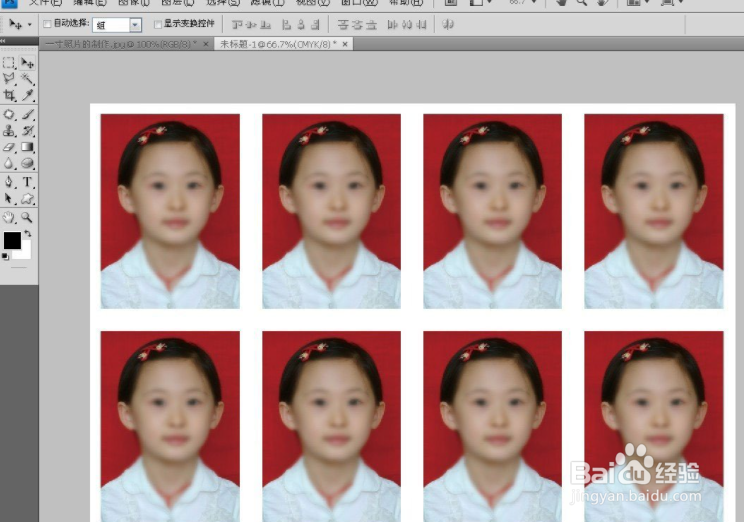Switch to 一寸照片的制作.jpg document tab
The height and width of the screenshot is (522, 744).
click(121, 44)
